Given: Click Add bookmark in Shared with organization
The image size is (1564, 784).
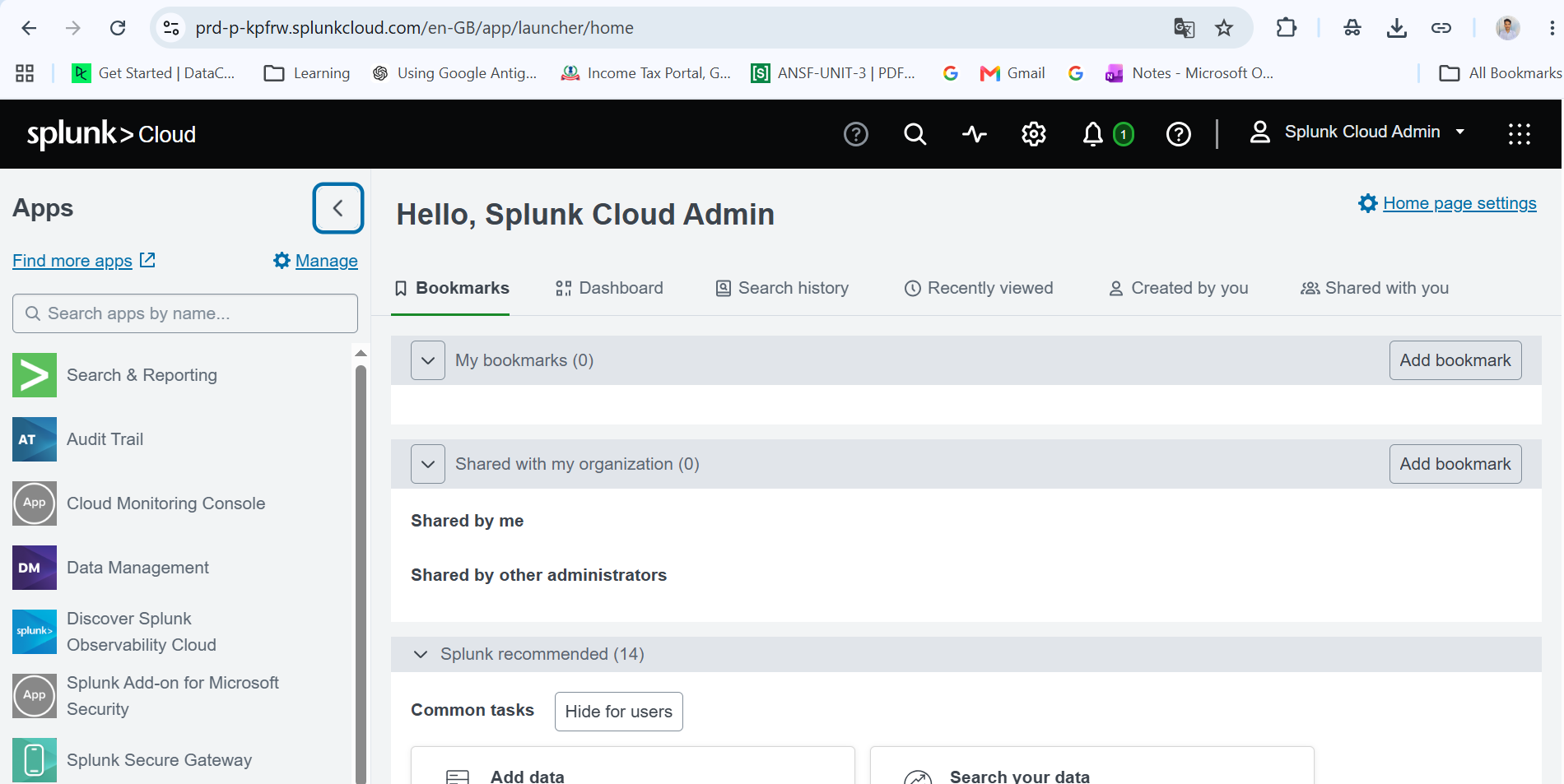Looking at the screenshot, I should pyautogui.click(x=1455, y=464).
